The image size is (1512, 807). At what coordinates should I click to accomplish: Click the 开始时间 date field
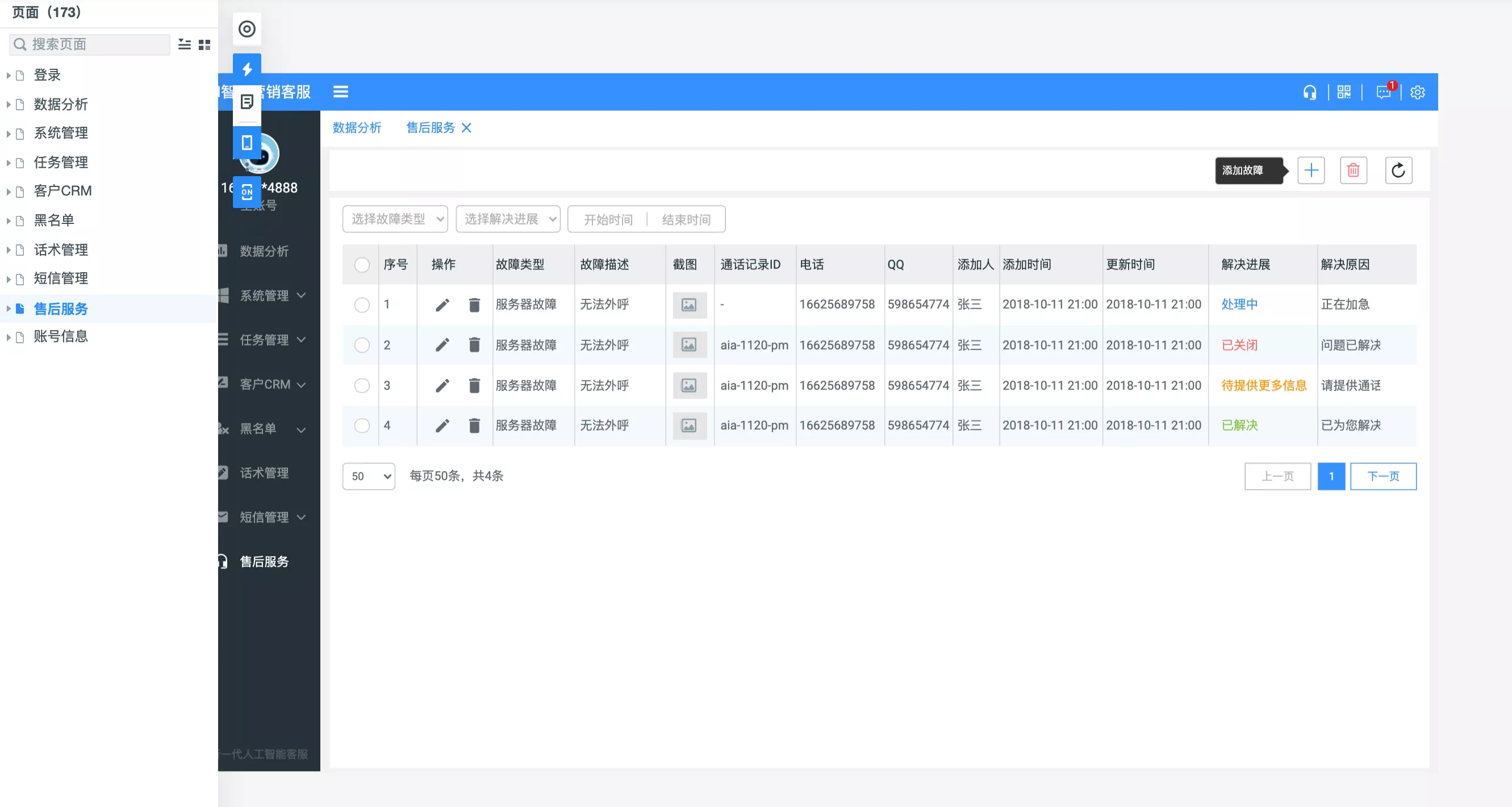pos(608,220)
